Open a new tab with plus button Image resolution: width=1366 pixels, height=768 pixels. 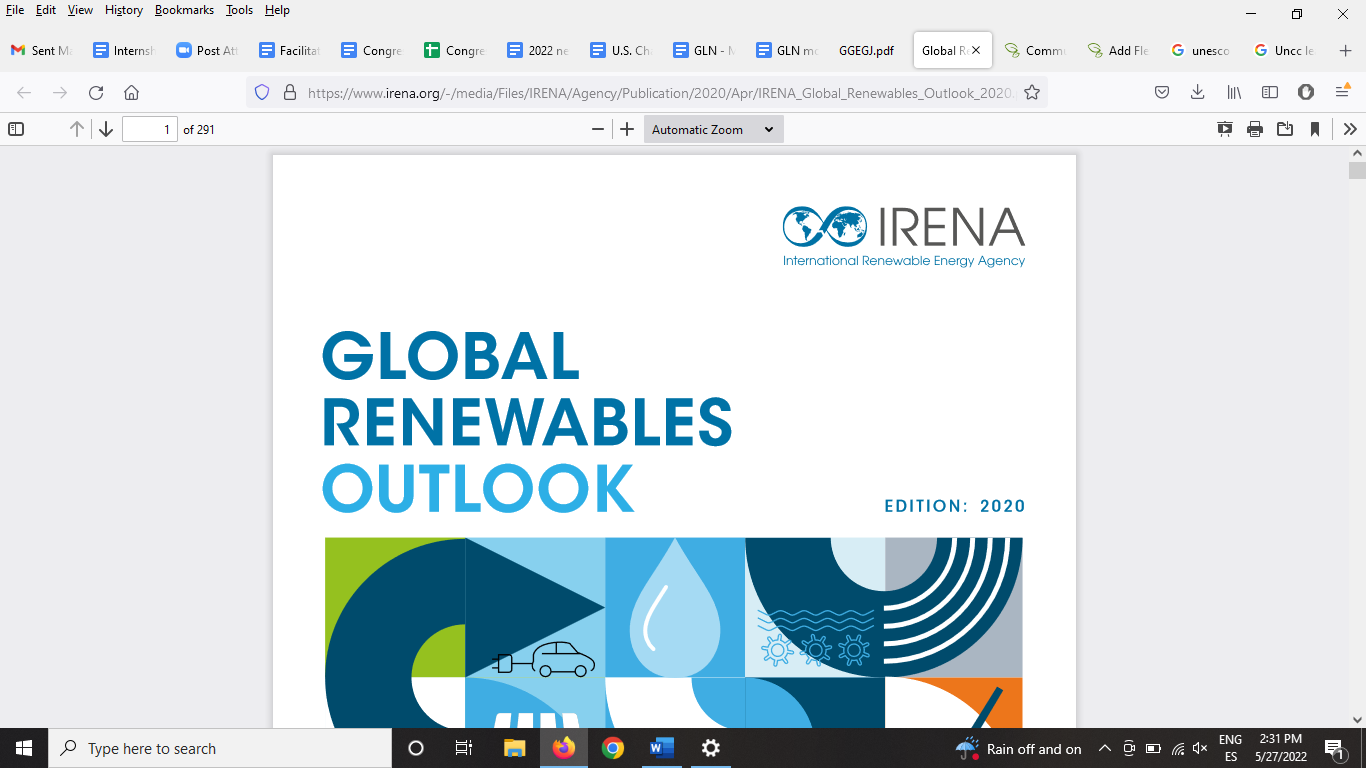(x=1345, y=50)
